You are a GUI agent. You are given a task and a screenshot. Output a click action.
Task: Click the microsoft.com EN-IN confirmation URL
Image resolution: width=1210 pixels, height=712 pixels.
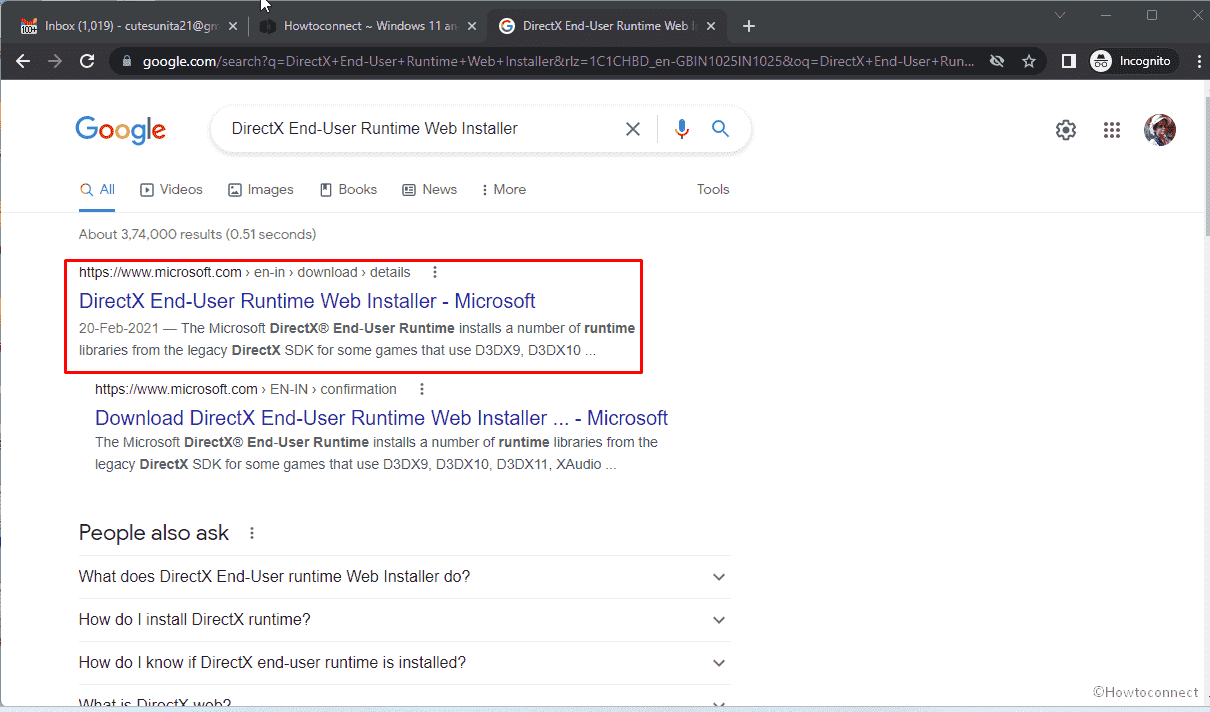[246, 389]
